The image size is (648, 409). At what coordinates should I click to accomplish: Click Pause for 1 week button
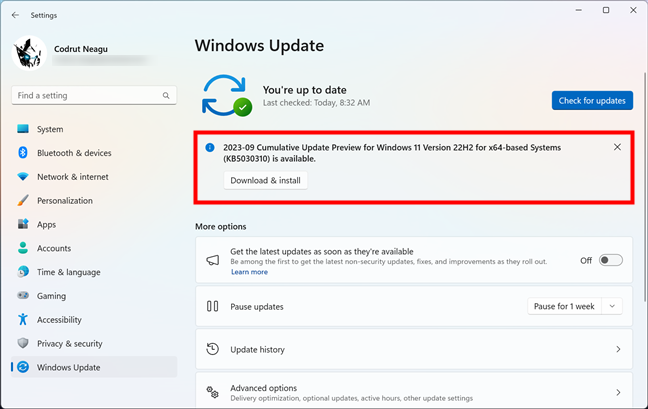(x=564, y=307)
